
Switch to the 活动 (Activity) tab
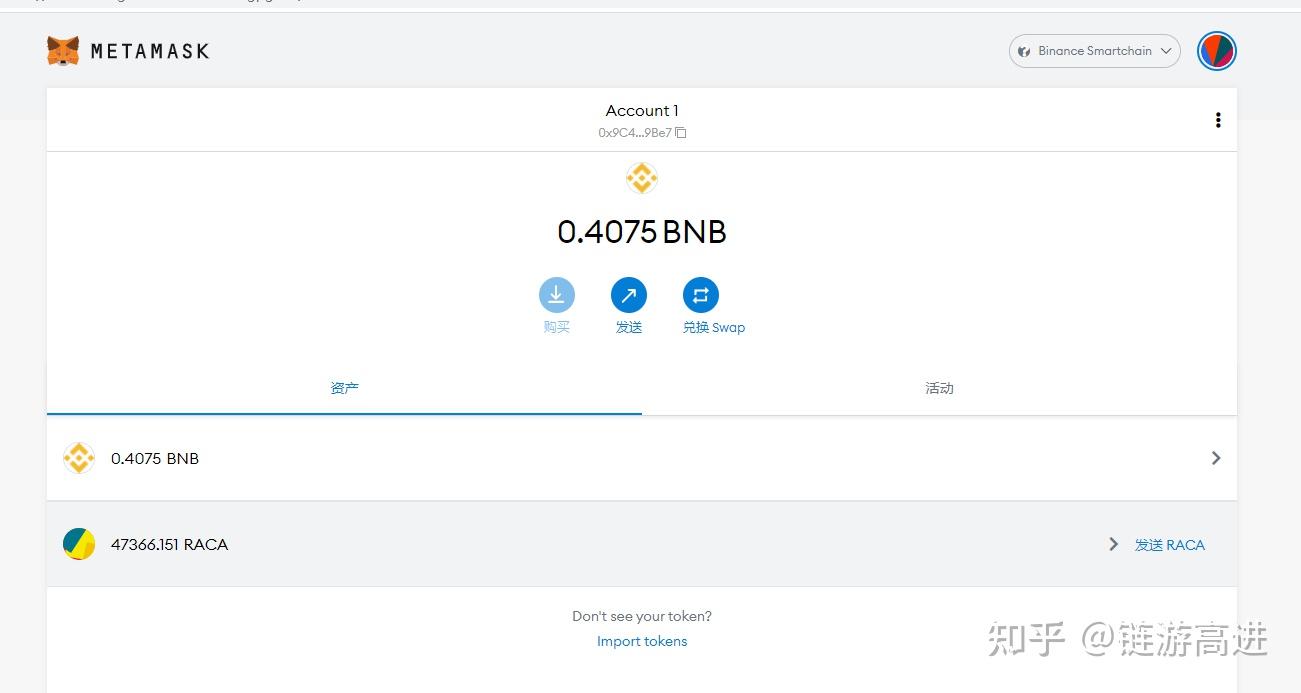(x=939, y=389)
